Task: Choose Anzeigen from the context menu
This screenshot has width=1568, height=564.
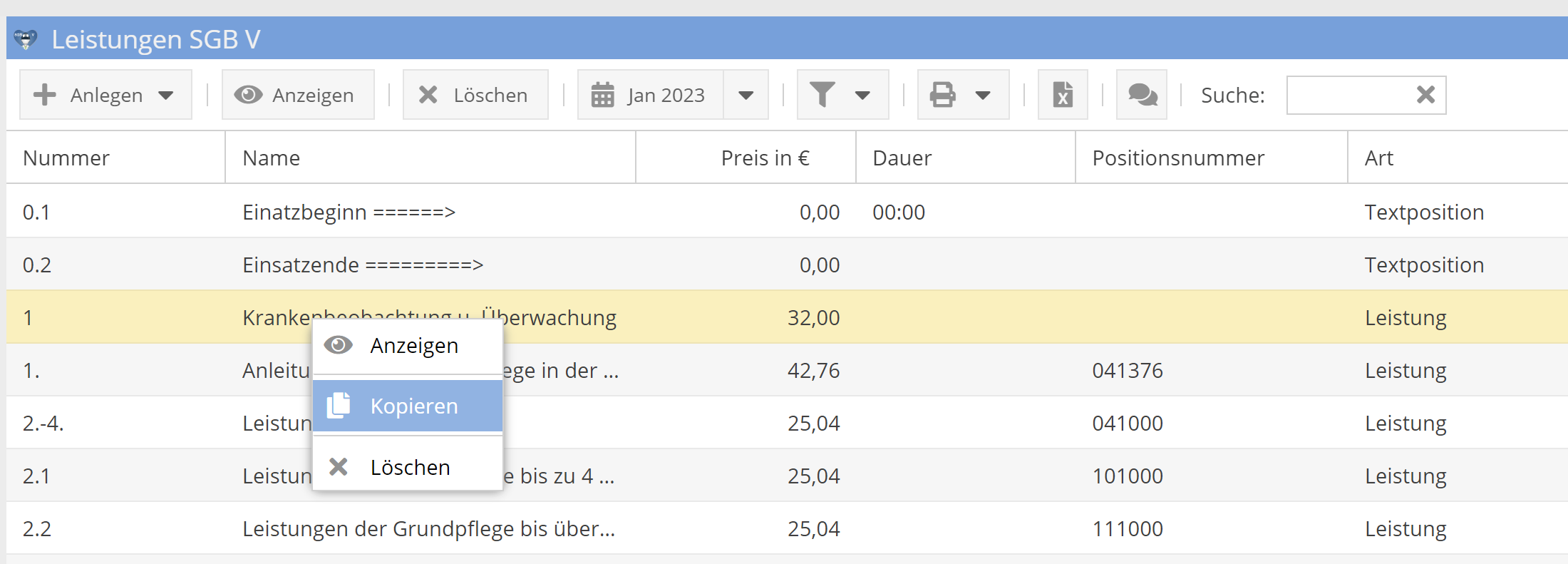Action: click(408, 346)
